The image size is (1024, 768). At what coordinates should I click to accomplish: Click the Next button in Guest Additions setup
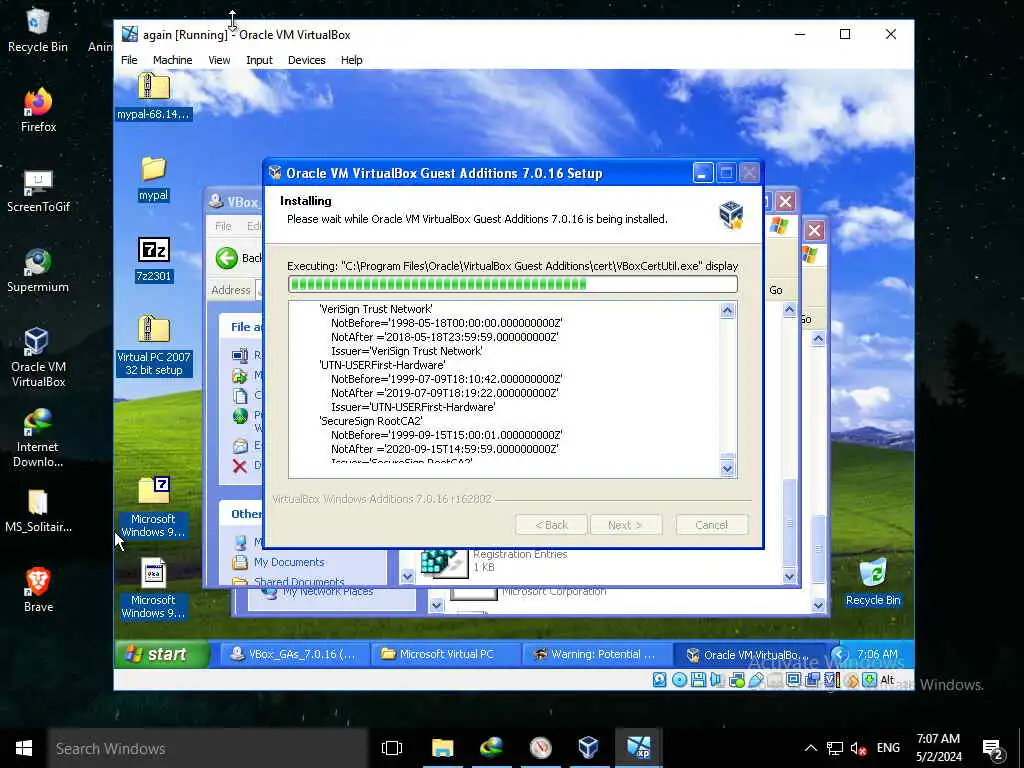625,525
